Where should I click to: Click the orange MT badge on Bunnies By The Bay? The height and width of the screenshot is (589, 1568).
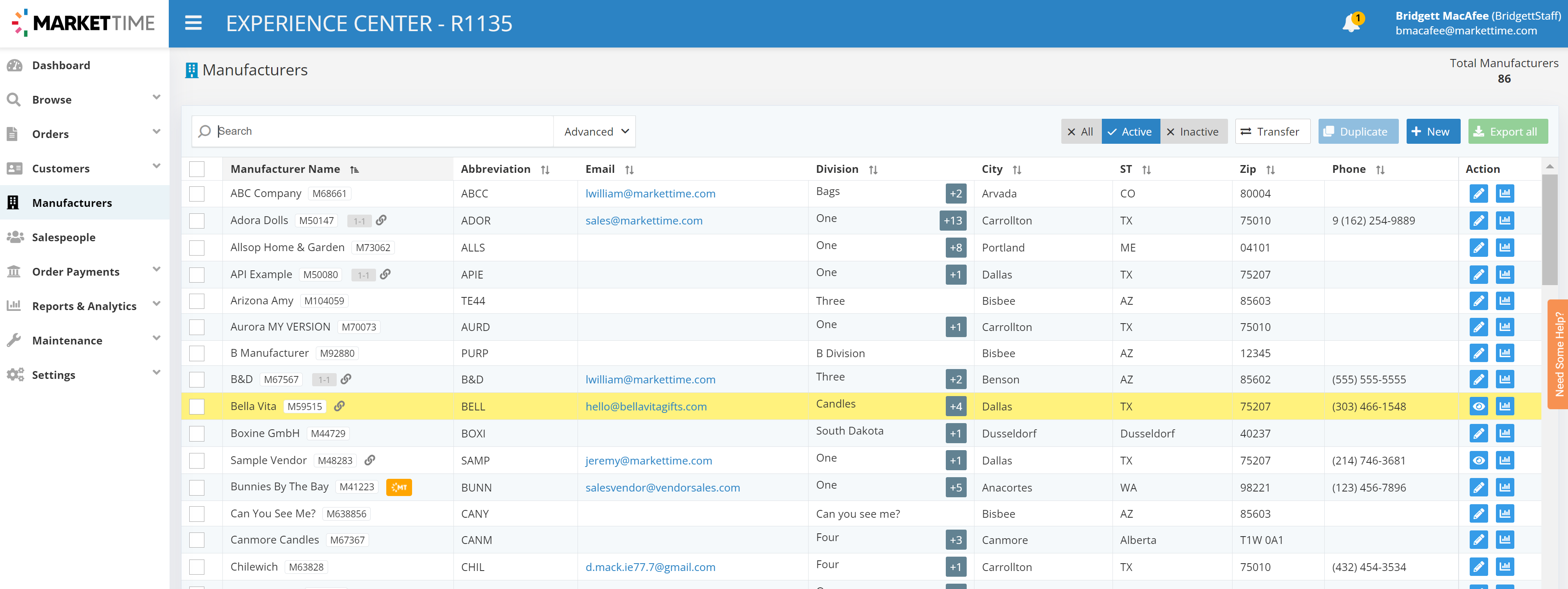pos(399,487)
